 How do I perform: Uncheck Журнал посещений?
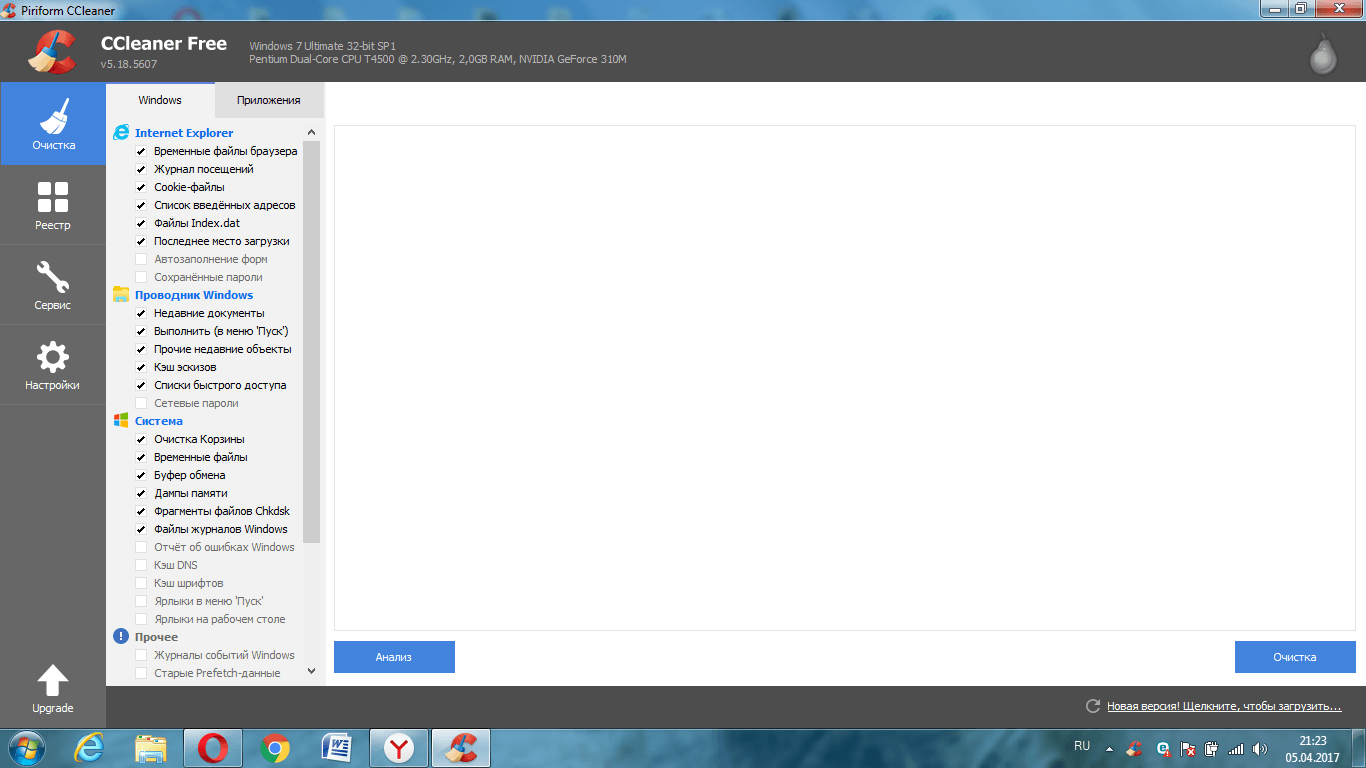[x=141, y=169]
